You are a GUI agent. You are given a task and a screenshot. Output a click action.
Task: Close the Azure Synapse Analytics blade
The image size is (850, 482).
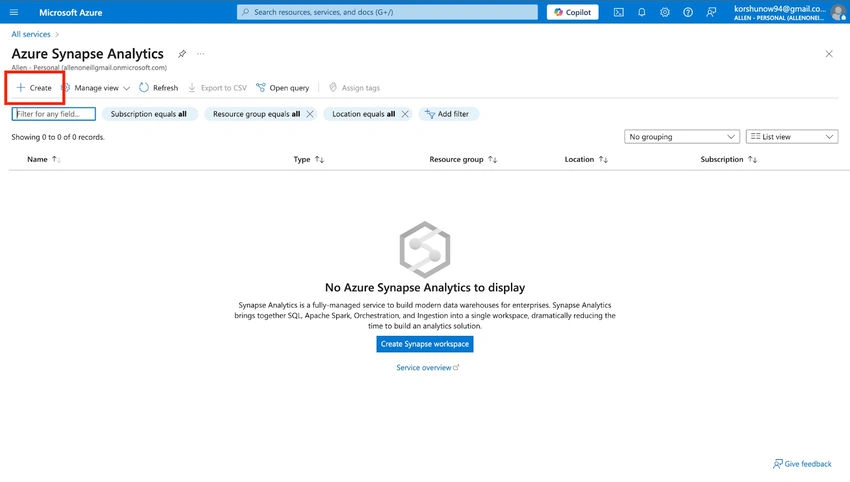[829, 54]
